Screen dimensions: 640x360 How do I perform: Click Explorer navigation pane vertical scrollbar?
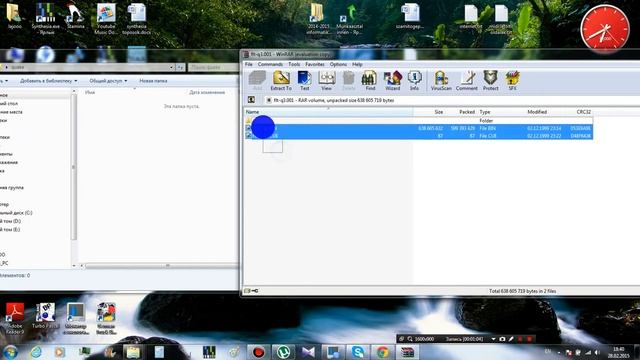(73, 167)
